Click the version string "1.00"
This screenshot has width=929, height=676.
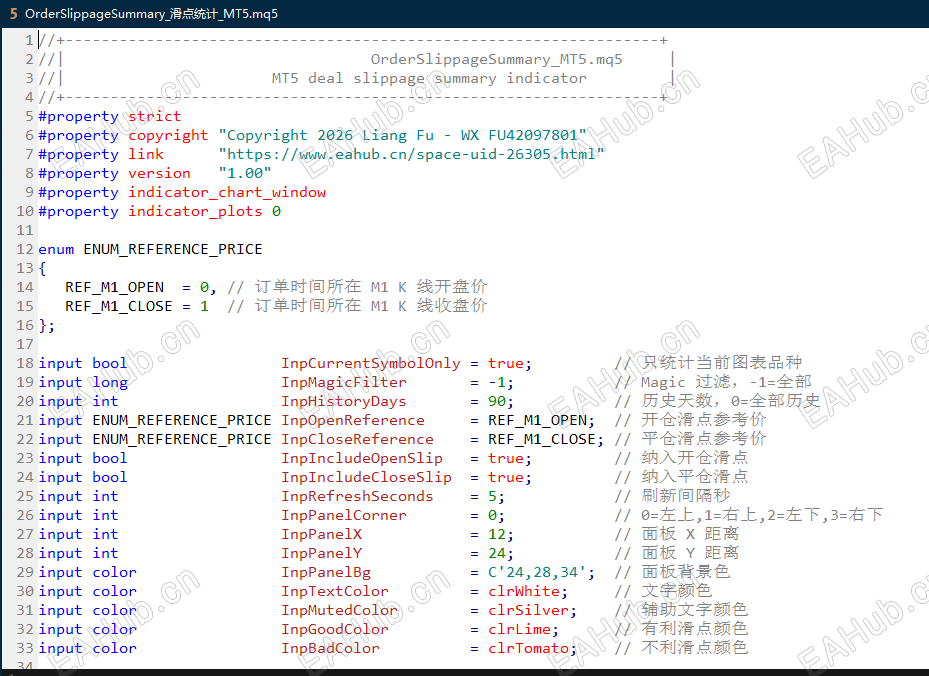(x=245, y=174)
